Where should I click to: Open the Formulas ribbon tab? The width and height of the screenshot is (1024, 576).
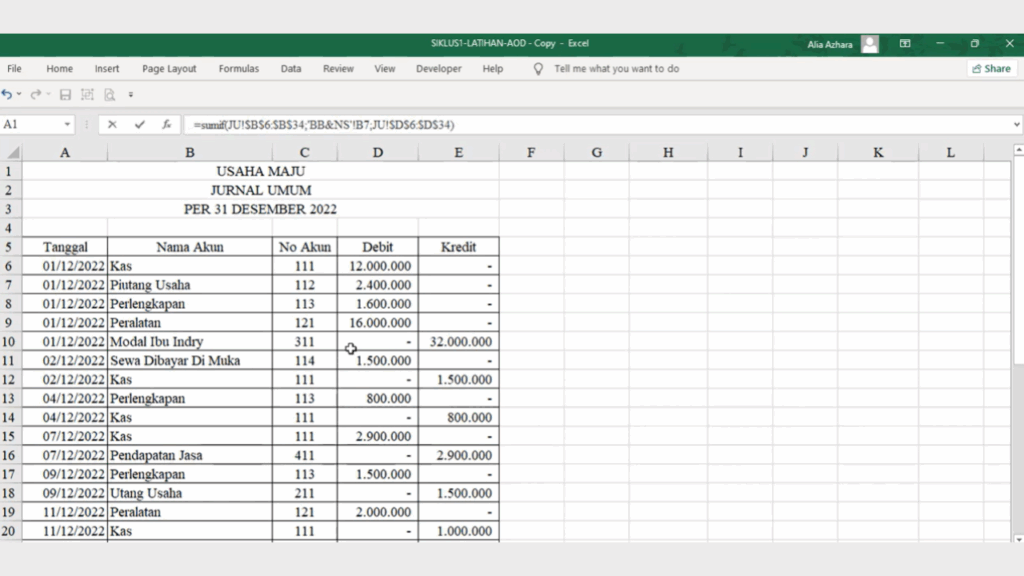[x=238, y=69]
